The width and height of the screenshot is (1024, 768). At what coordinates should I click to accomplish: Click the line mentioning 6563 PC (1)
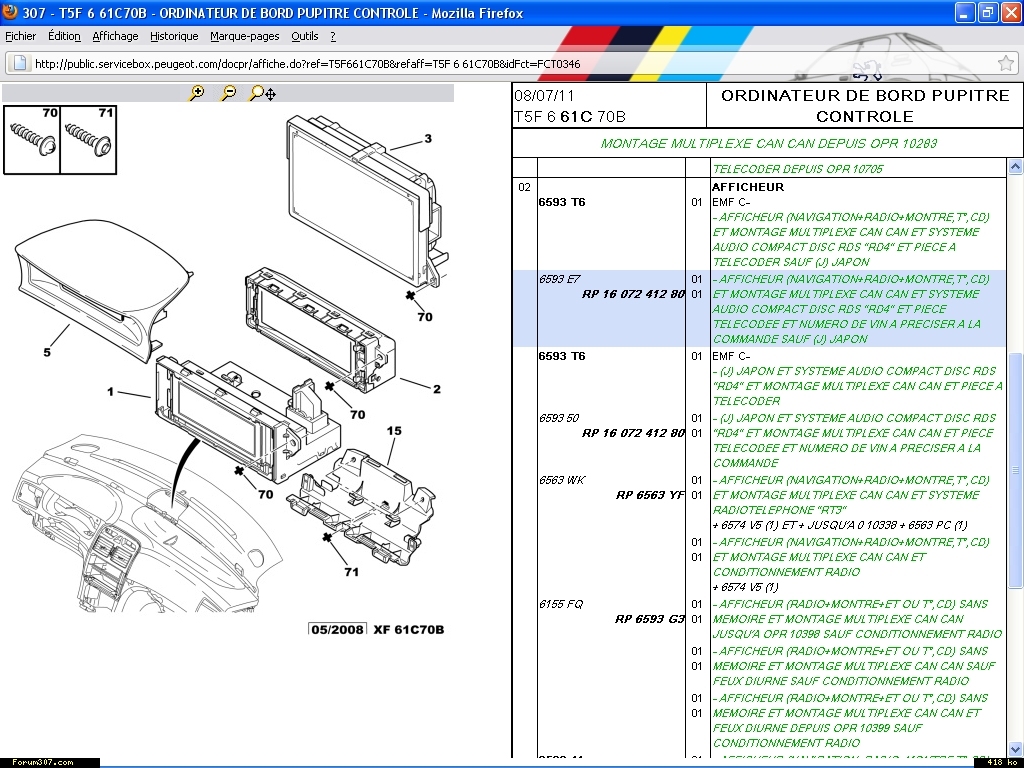coord(840,525)
